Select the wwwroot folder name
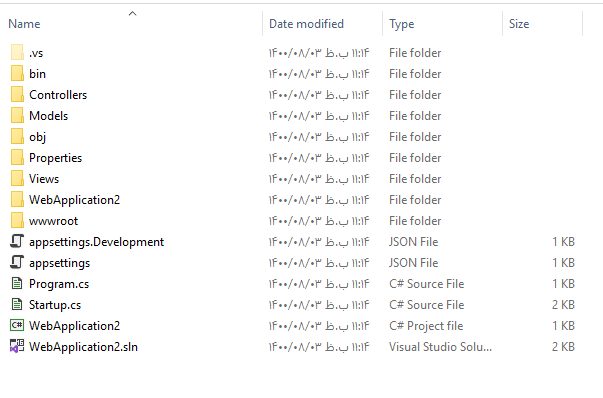Image resolution: width=603 pixels, height=398 pixels. (x=53, y=221)
